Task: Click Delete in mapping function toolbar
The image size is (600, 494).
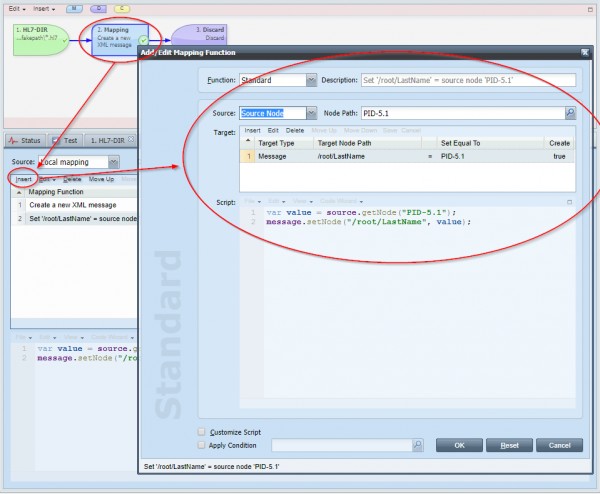Action: (x=72, y=179)
